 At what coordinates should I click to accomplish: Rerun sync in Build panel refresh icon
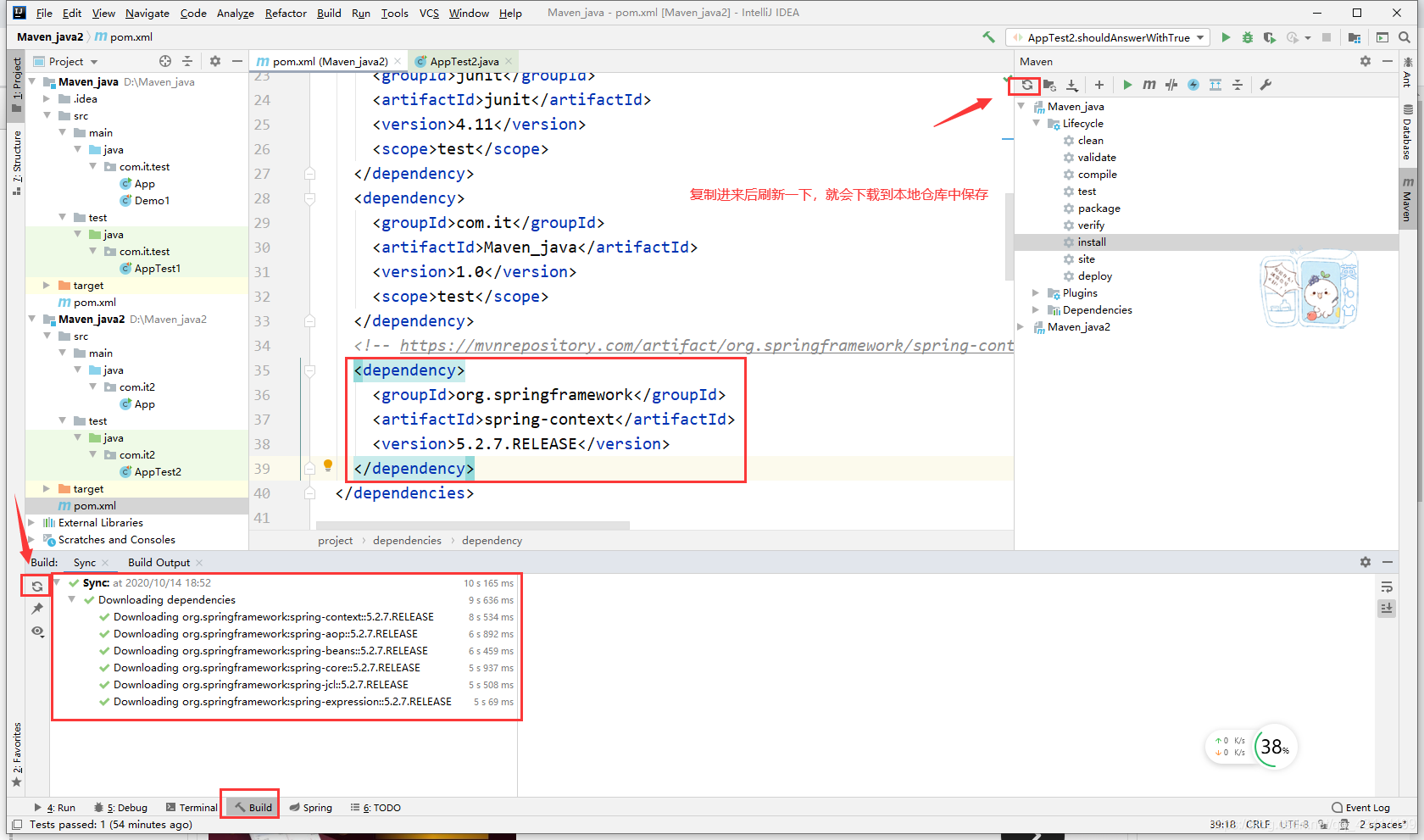(x=37, y=586)
